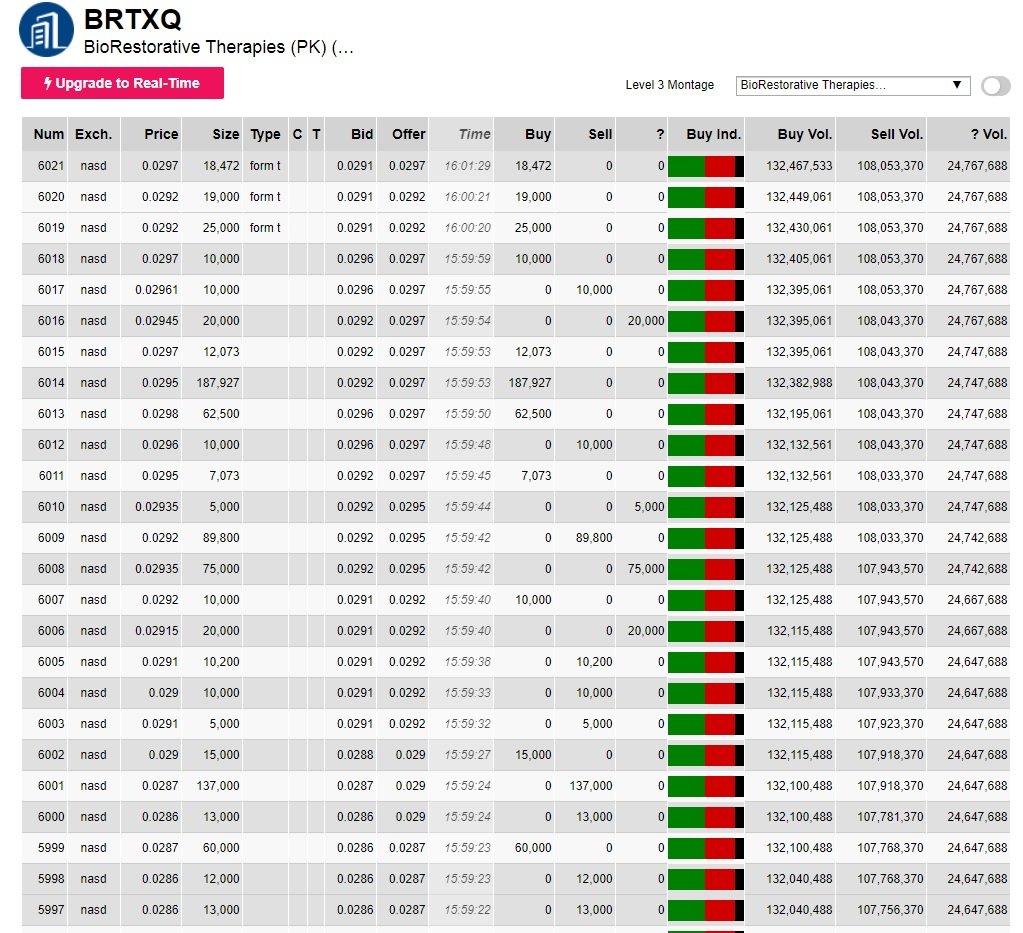Click the buy value 62,500 in row 6013

pos(533,414)
